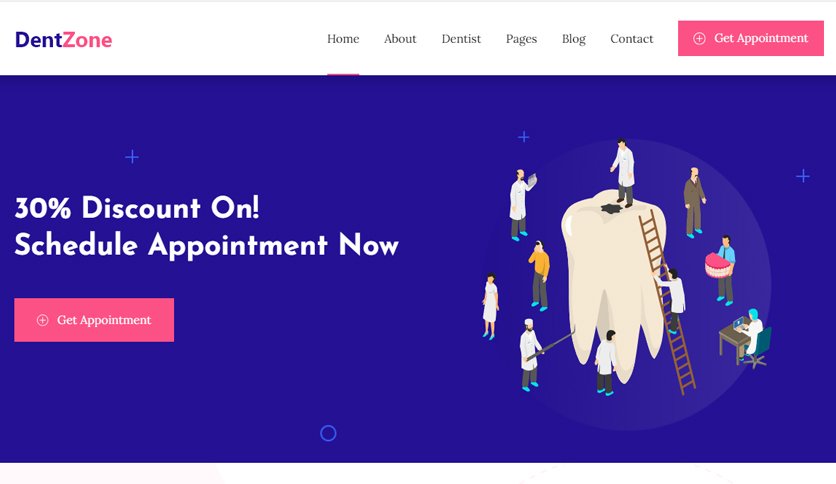The image size is (836, 484).
Task: Go to the About page
Action: [400, 39]
